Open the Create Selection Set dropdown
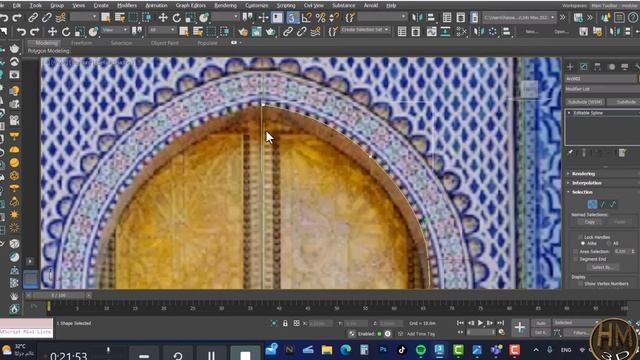This screenshot has width=640, height=360. coord(364,30)
